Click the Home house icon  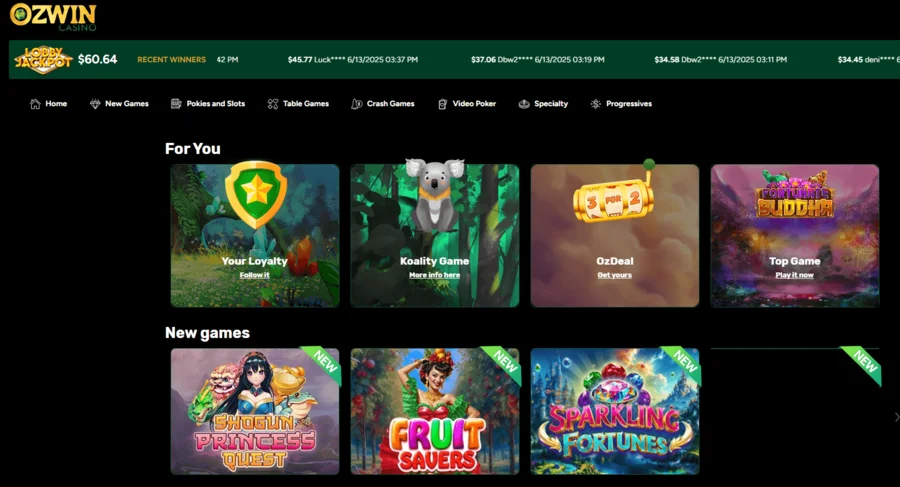pos(35,104)
